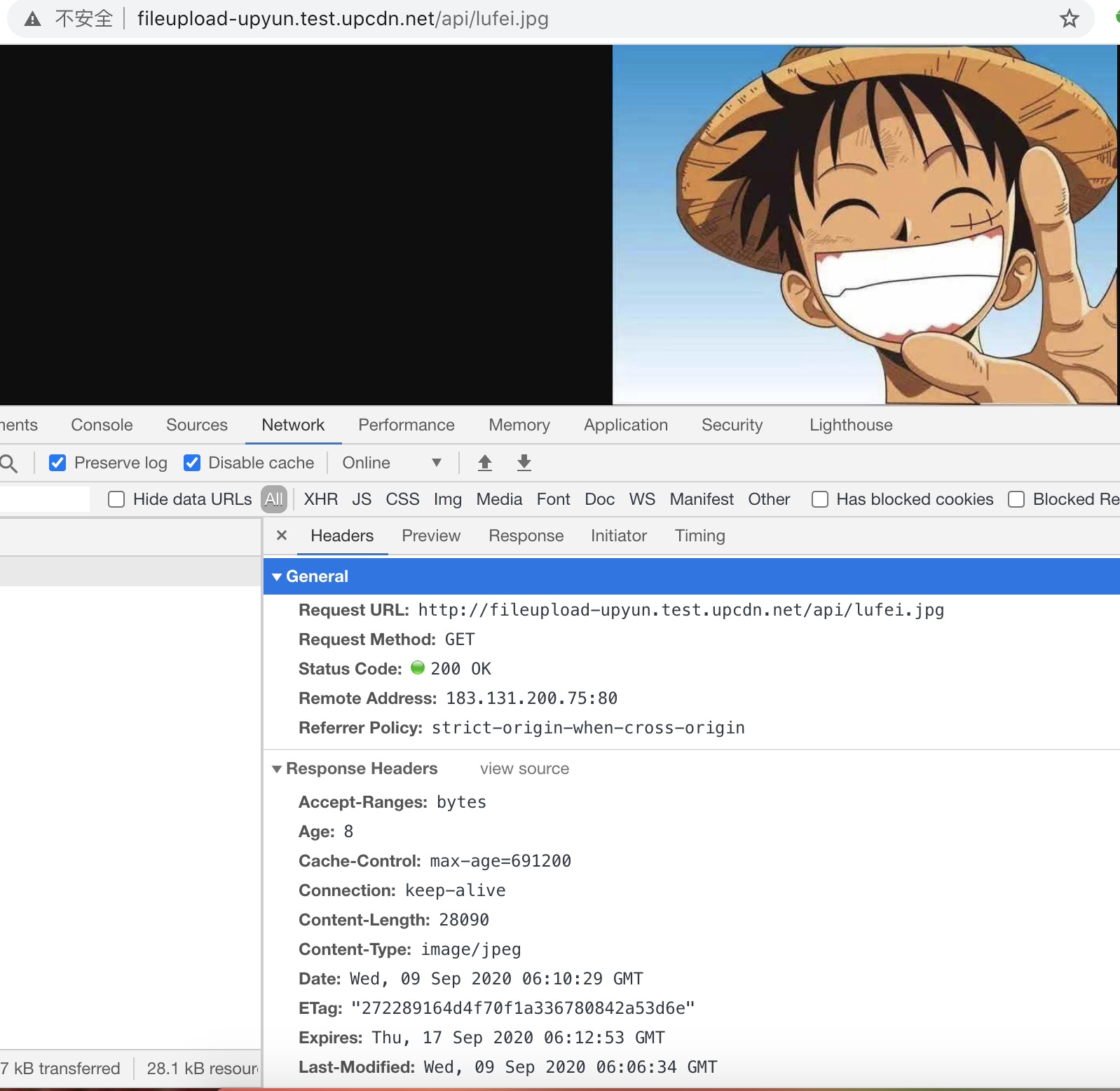Click the Content-Type image/jpeg value
This screenshot has width=1120, height=1091.
point(471,949)
